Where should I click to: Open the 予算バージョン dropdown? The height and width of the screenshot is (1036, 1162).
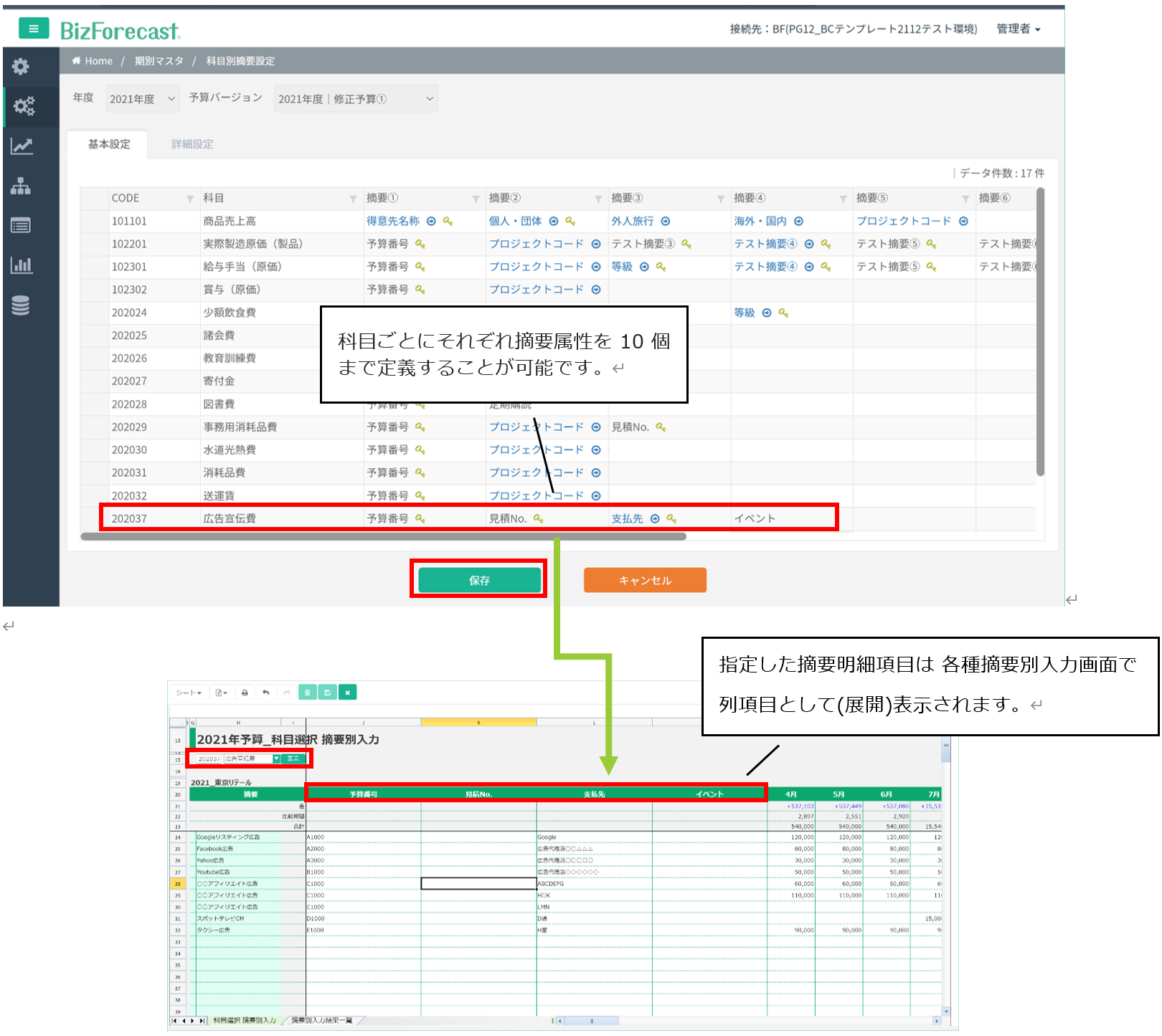355,99
